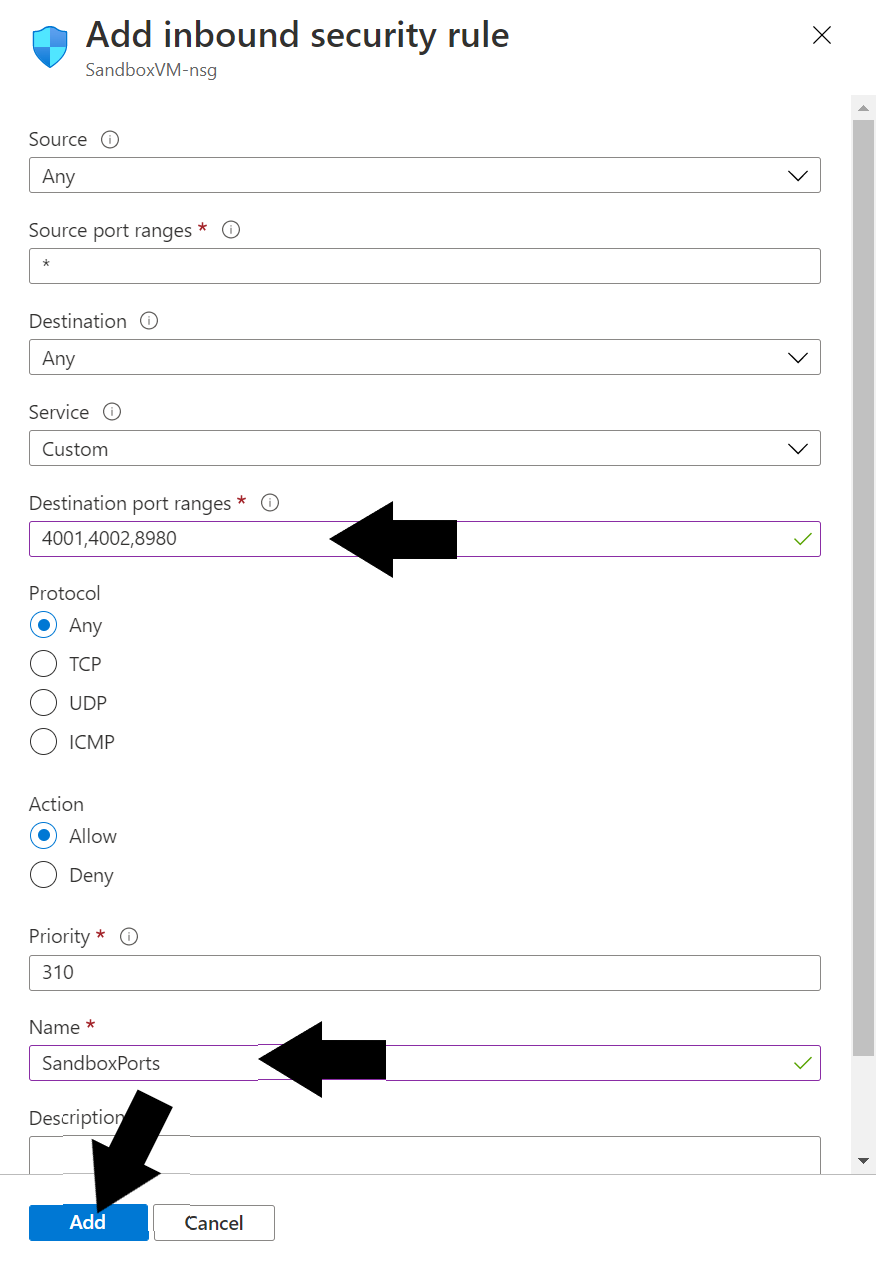
Task: Open the Source dropdown
Action: coord(424,176)
